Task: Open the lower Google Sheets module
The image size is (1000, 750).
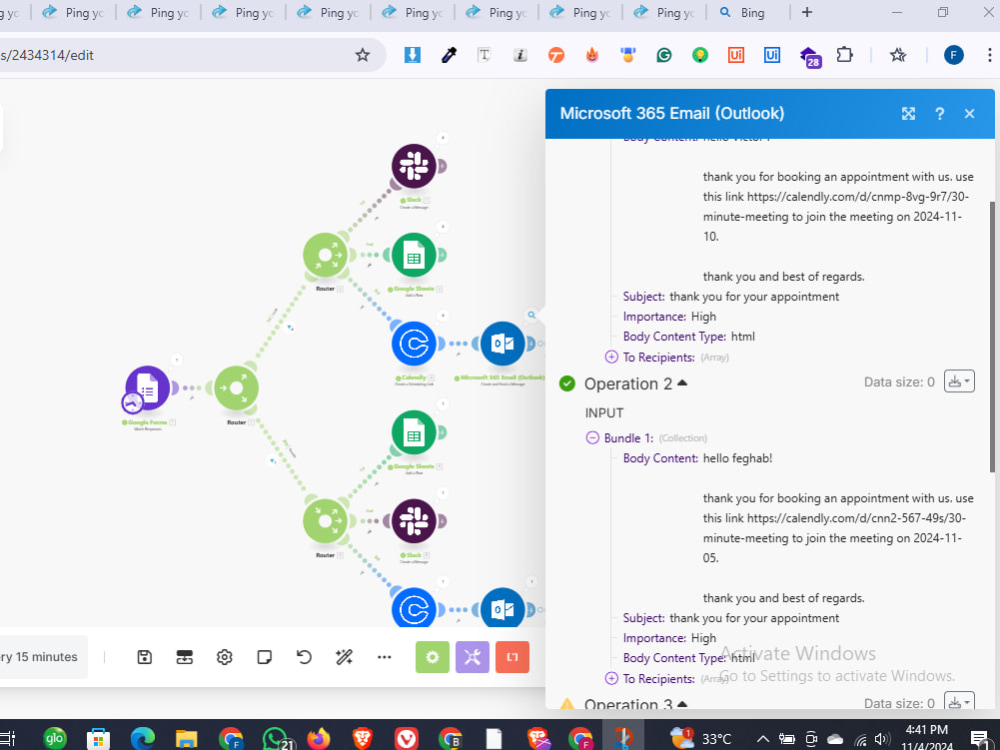Action: pos(414,433)
